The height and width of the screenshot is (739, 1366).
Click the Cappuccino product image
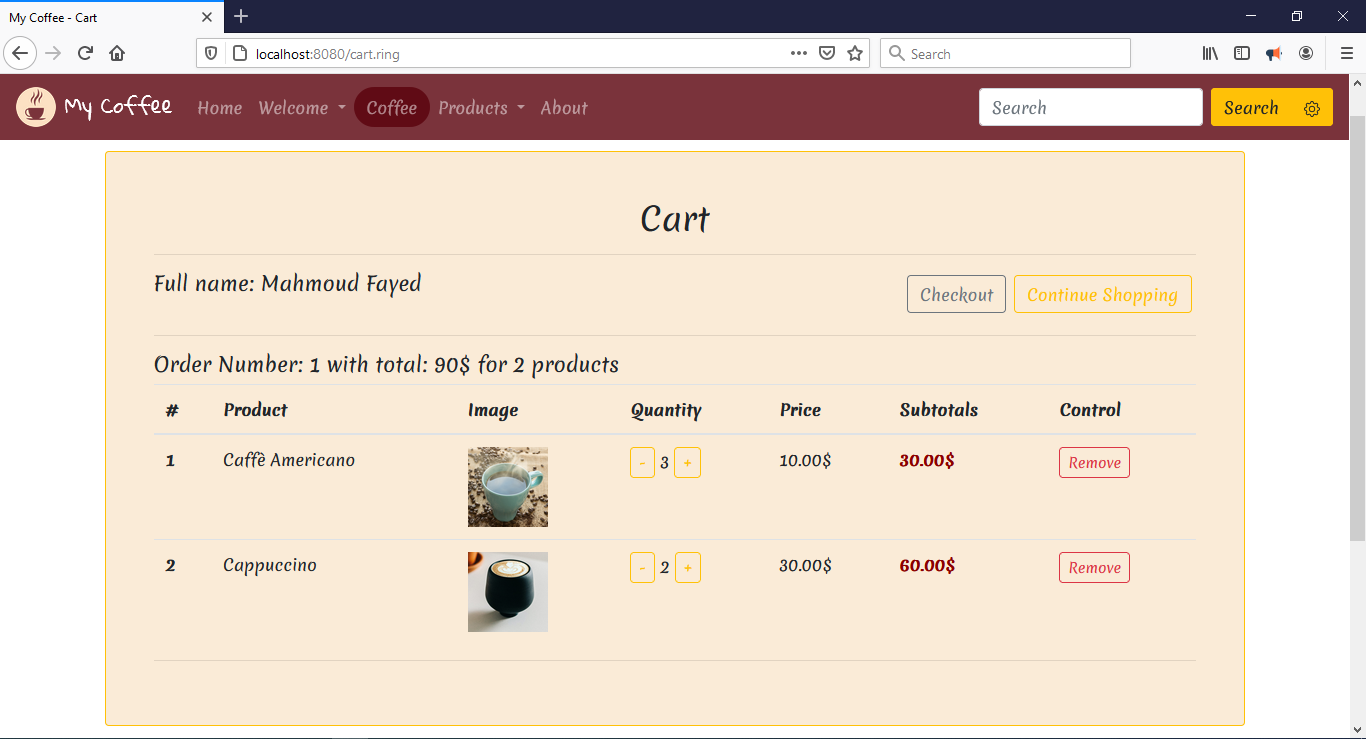[x=507, y=591]
